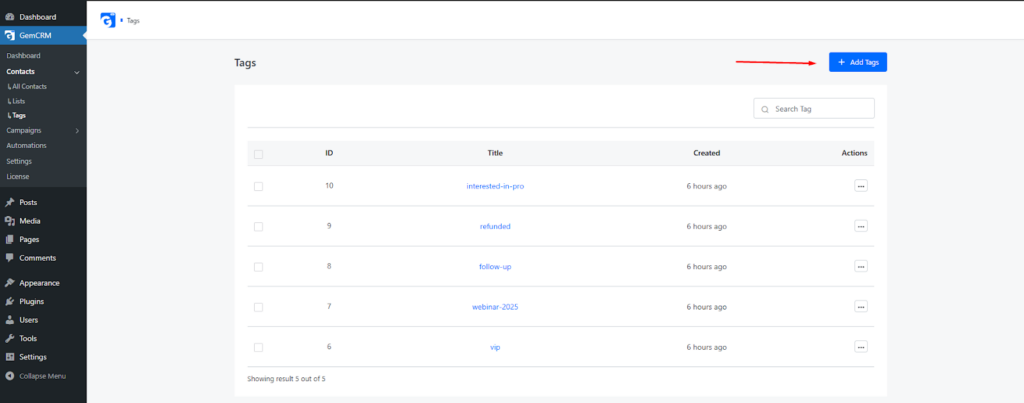Image resolution: width=1024 pixels, height=403 pixels.
Task: Collapse the Contacts submenu chevron
Action: [77, 72]
